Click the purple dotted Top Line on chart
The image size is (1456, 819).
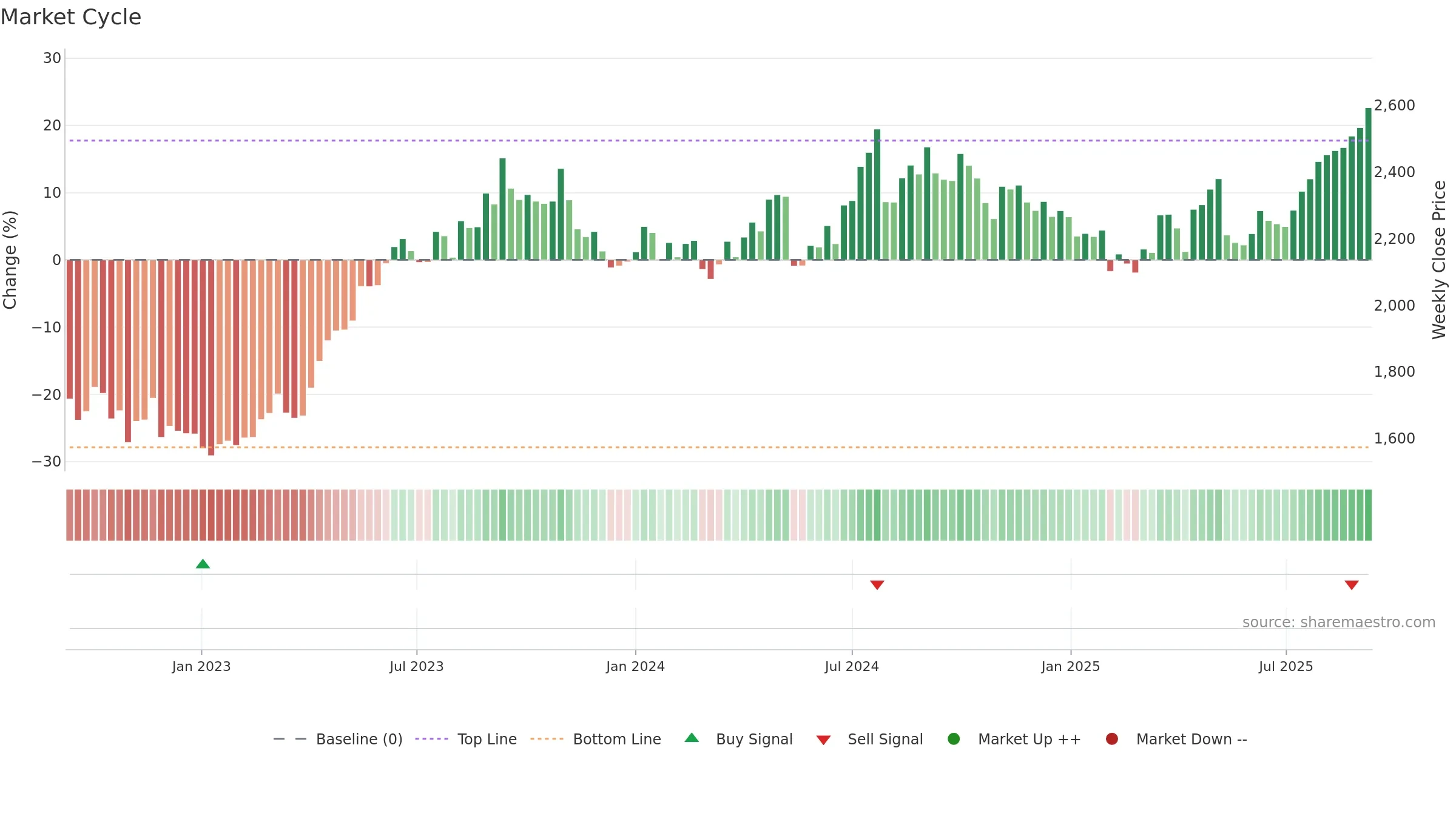click(x=719, y=141)
